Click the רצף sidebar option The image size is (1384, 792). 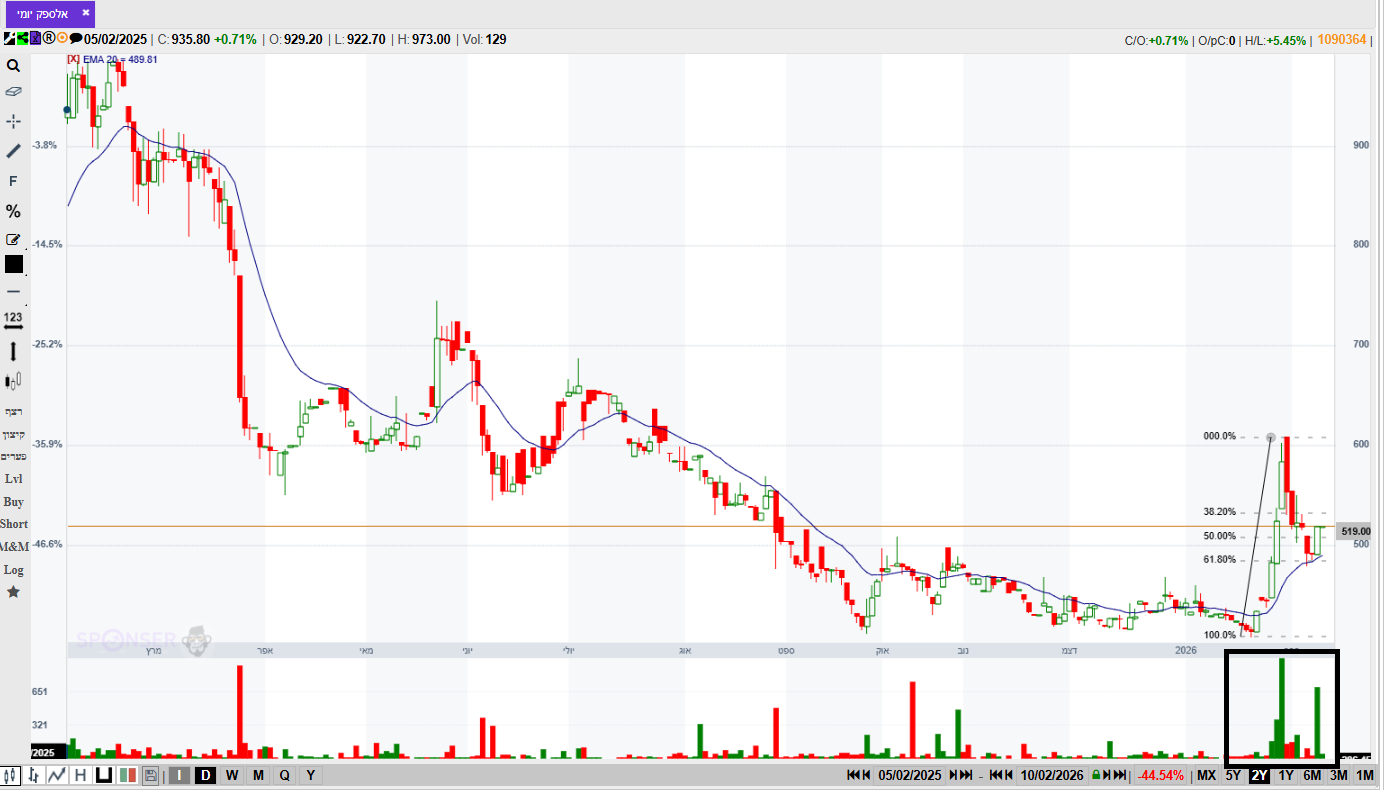tap(13, 411)
